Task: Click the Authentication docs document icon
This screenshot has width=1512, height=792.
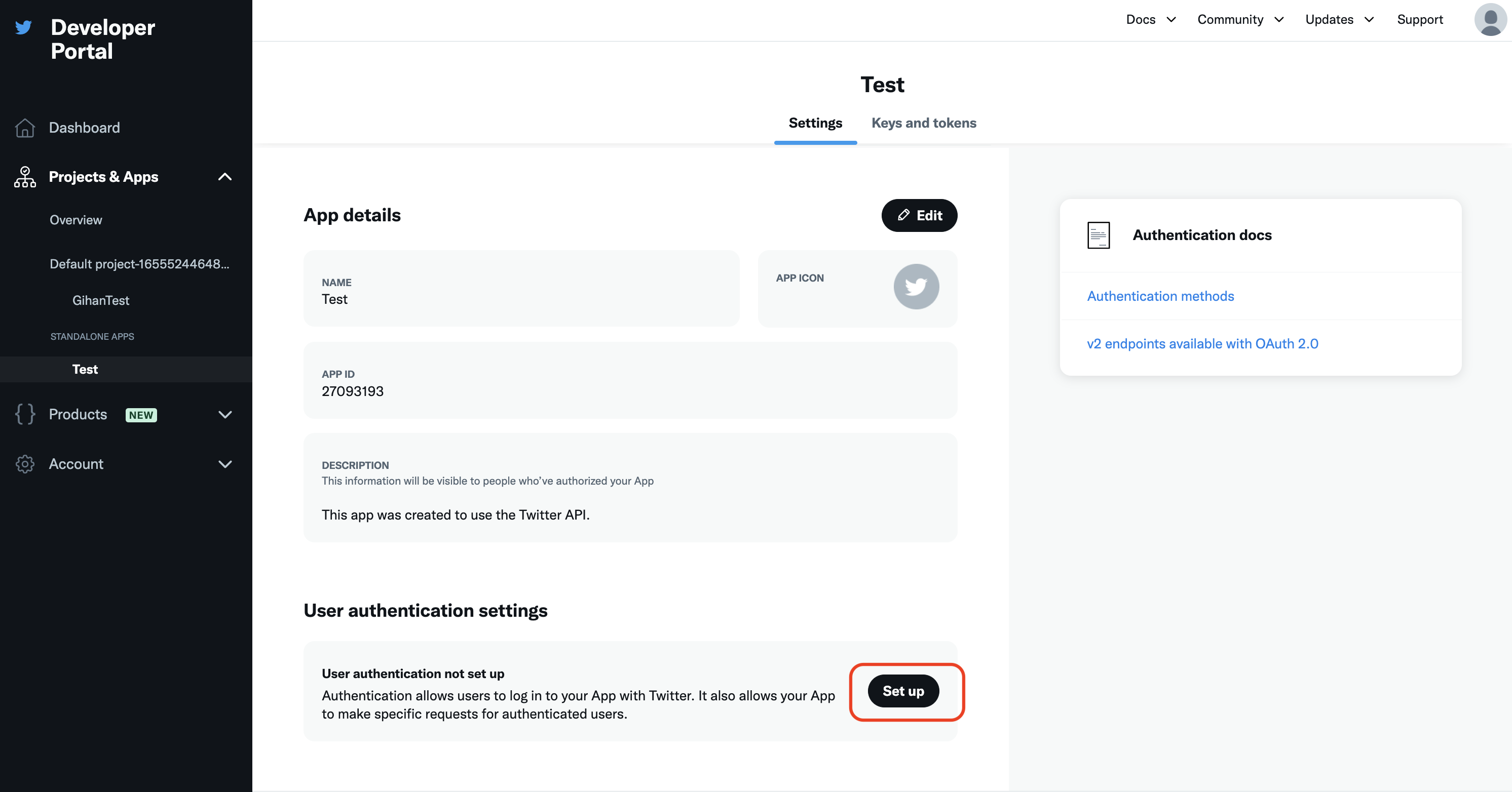Action: point(1098,234)
